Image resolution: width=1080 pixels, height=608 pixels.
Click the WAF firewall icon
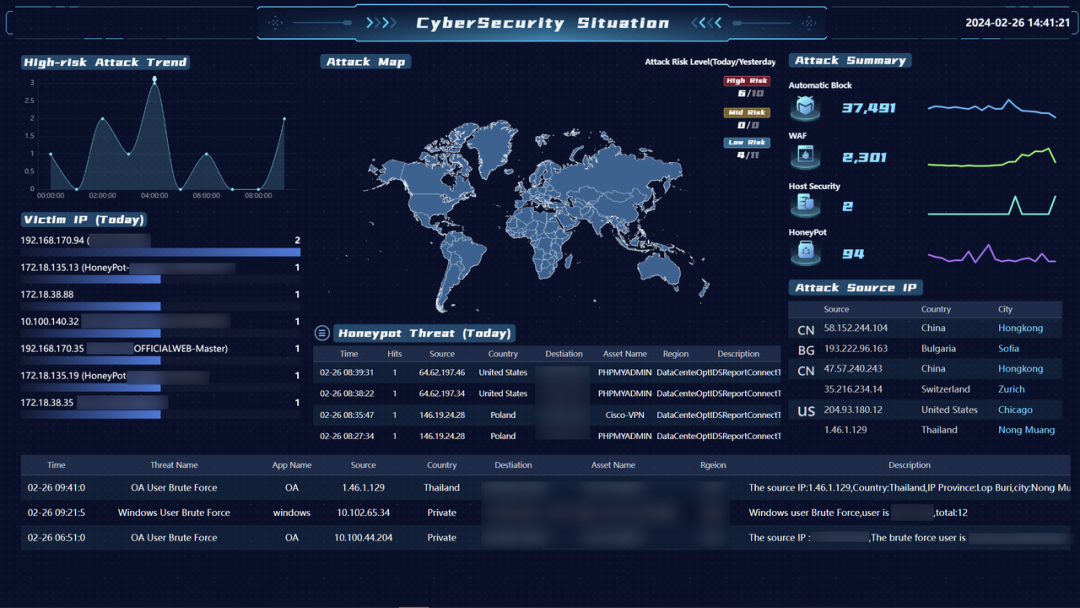coord(805,157)
